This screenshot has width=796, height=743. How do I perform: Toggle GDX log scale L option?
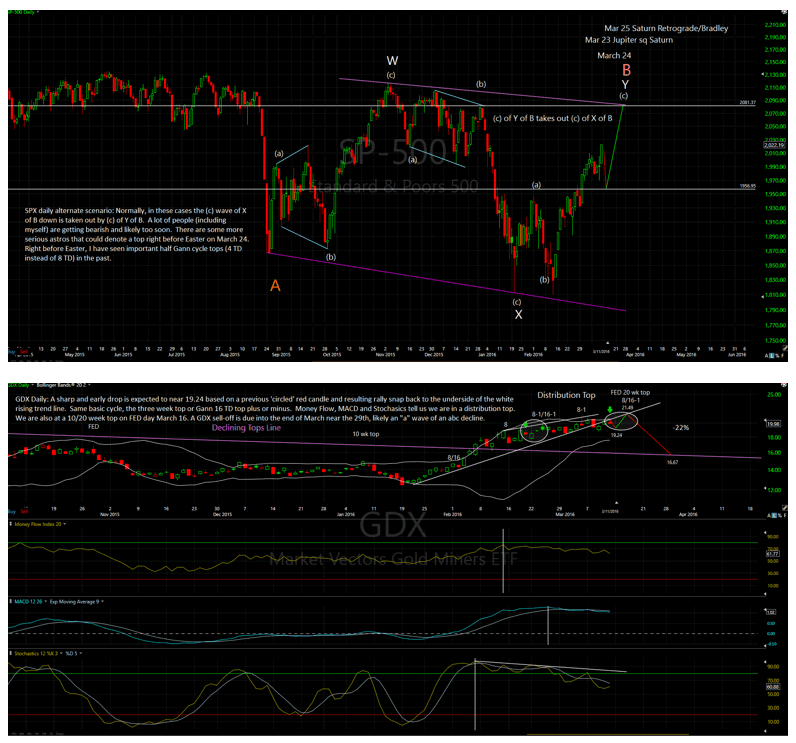[x=773, y=515]
